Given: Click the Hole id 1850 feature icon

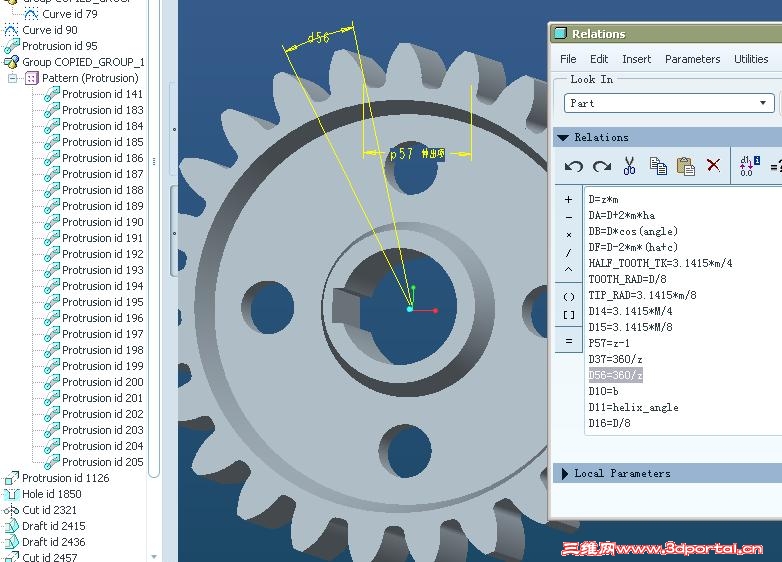Looking at the screenshot, I should point(11,494).
